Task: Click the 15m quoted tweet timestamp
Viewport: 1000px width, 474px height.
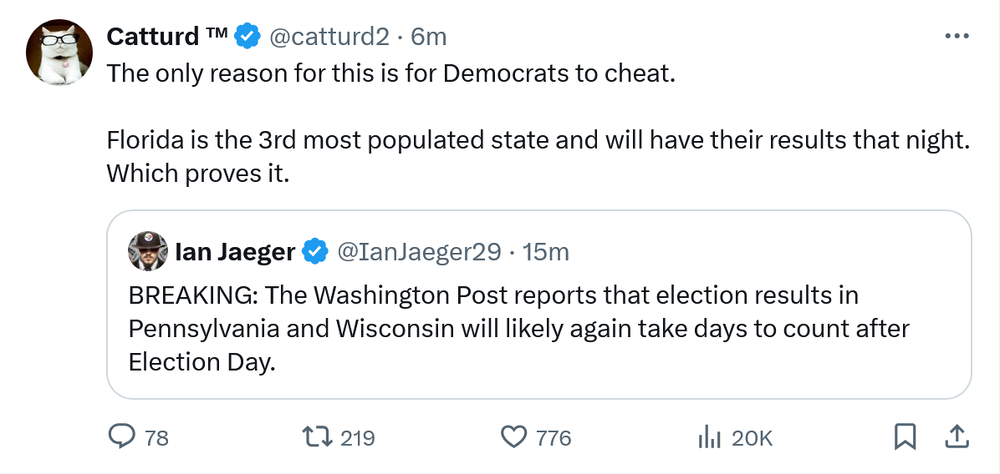Action: [546, 252]
